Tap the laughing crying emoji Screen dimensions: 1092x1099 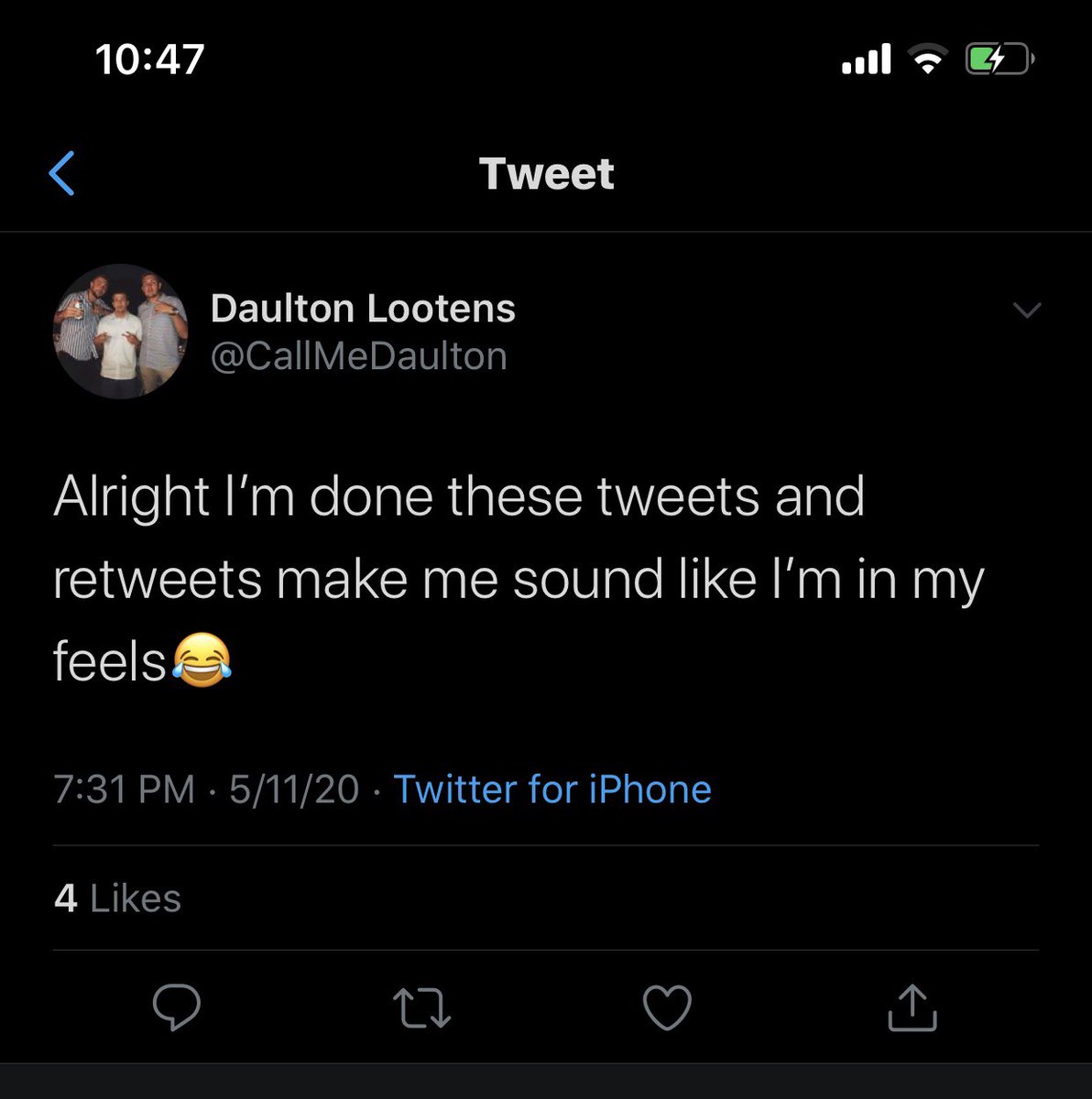202,661
